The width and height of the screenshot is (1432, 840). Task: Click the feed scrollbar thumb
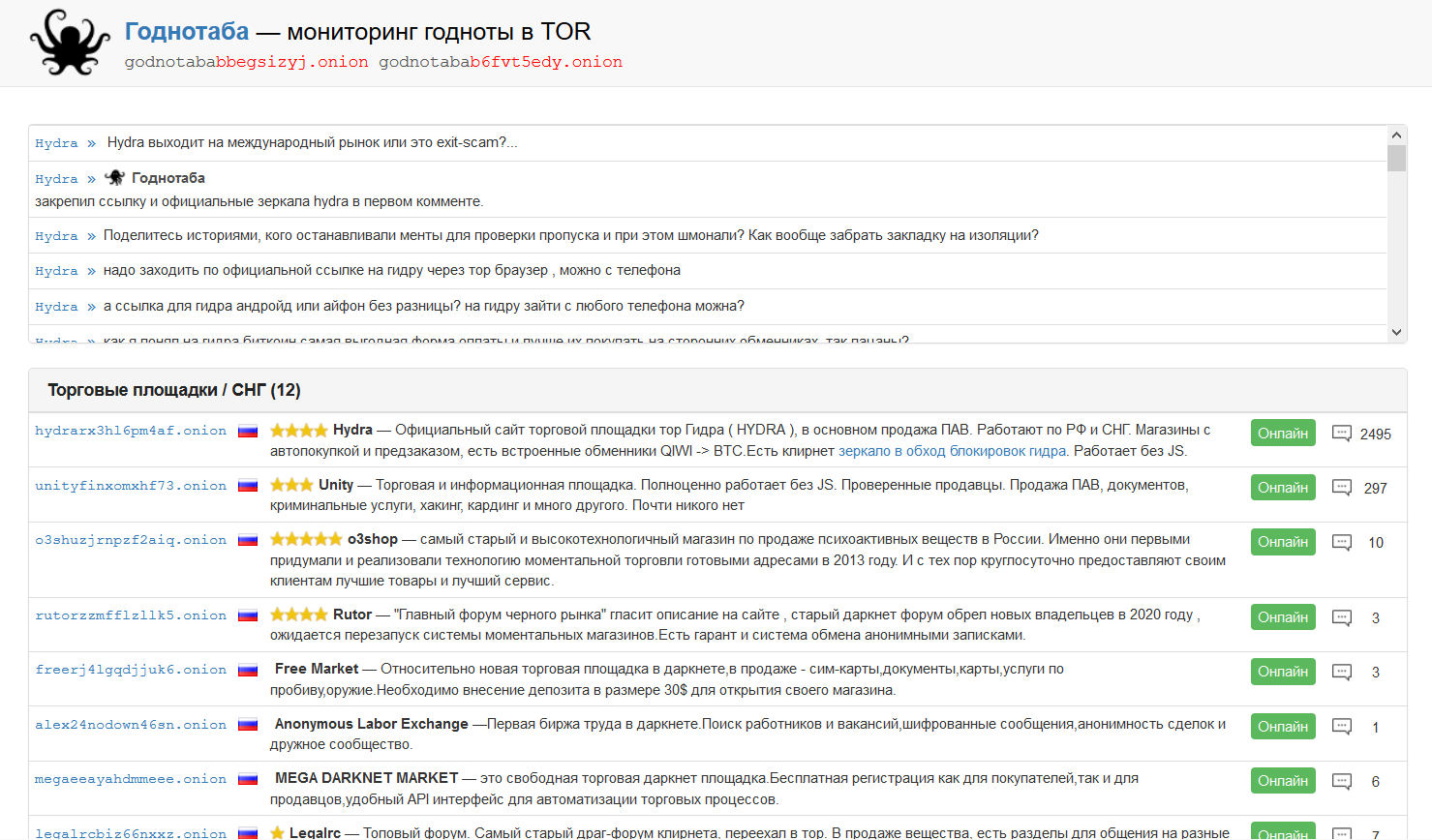(x=1396, y=158)
